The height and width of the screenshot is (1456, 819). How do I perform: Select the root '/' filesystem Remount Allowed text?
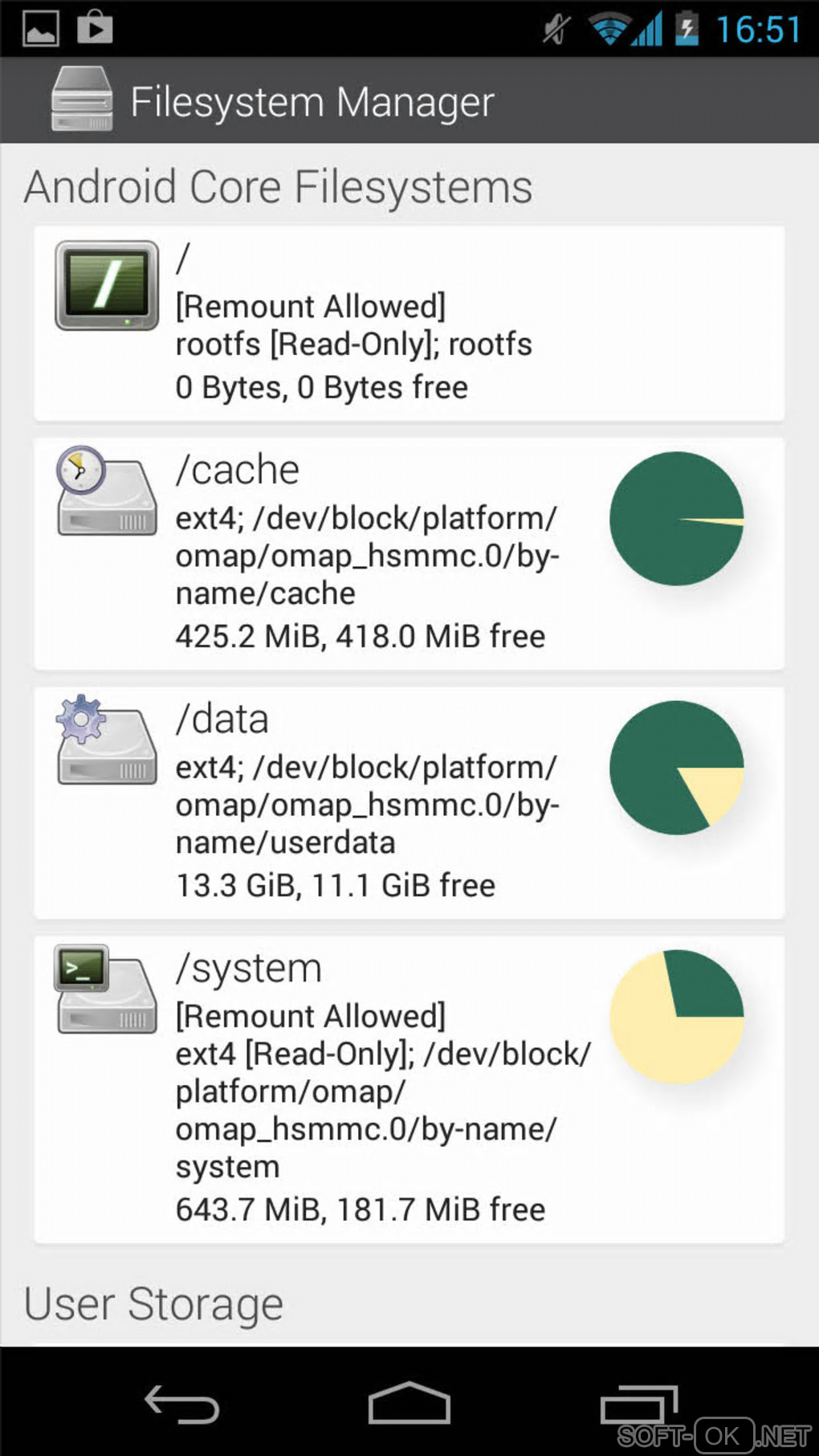[x=311, y=307]
